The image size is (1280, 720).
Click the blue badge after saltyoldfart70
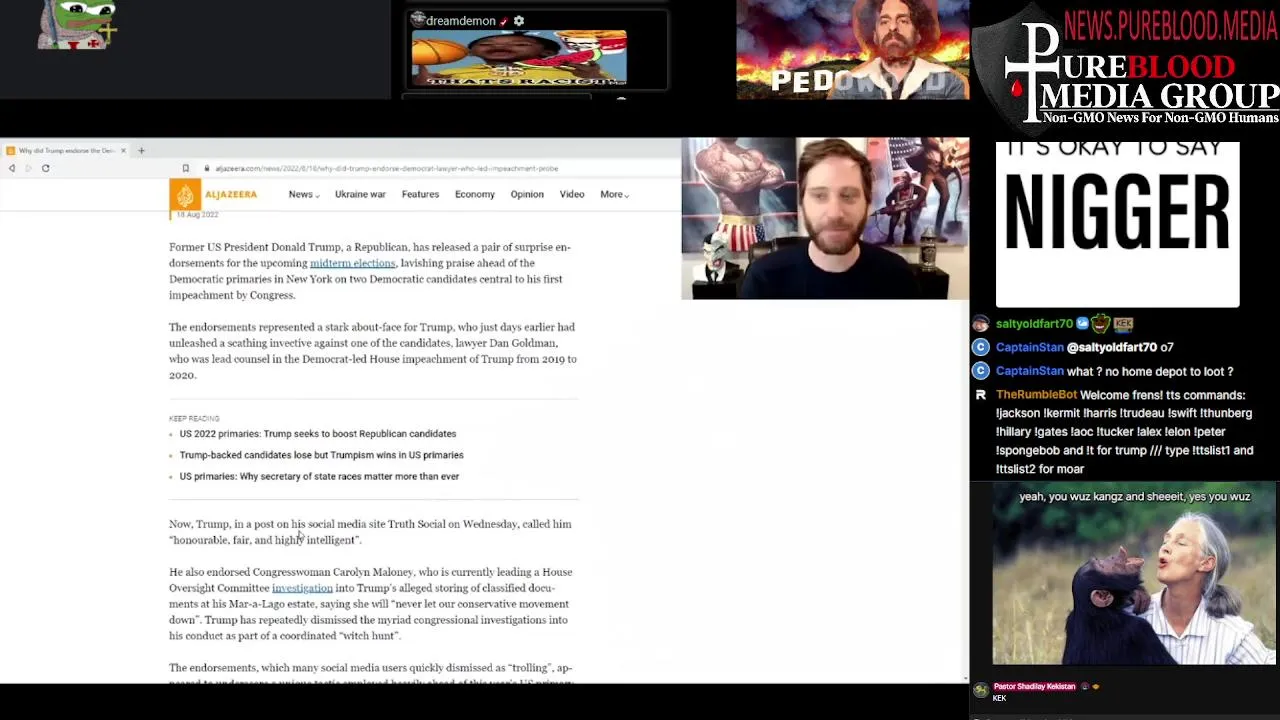click(1082, 324)
